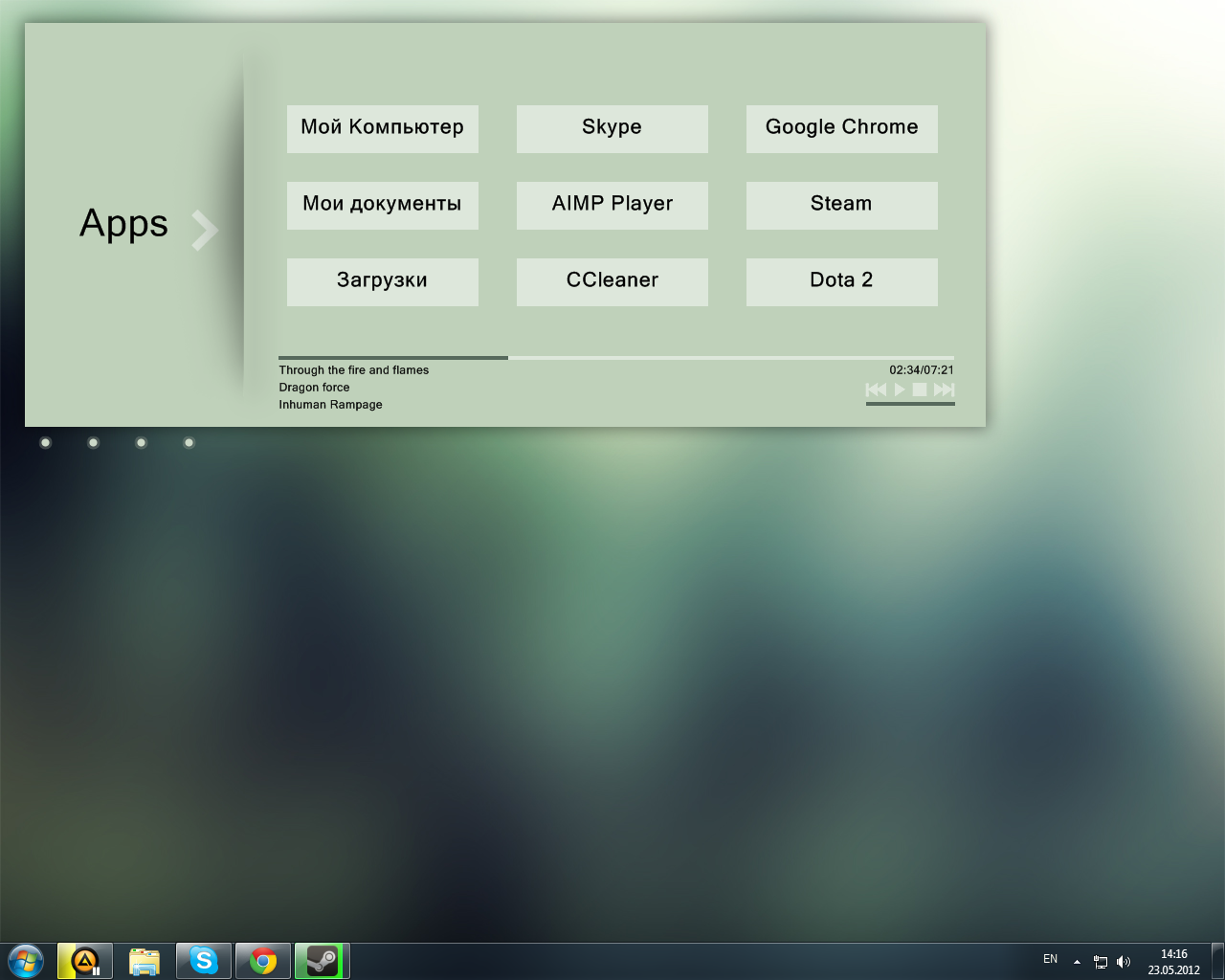Show hidden tray icons arrow
Screen dimensions: 1225x980
click(x=1077, y=962)
